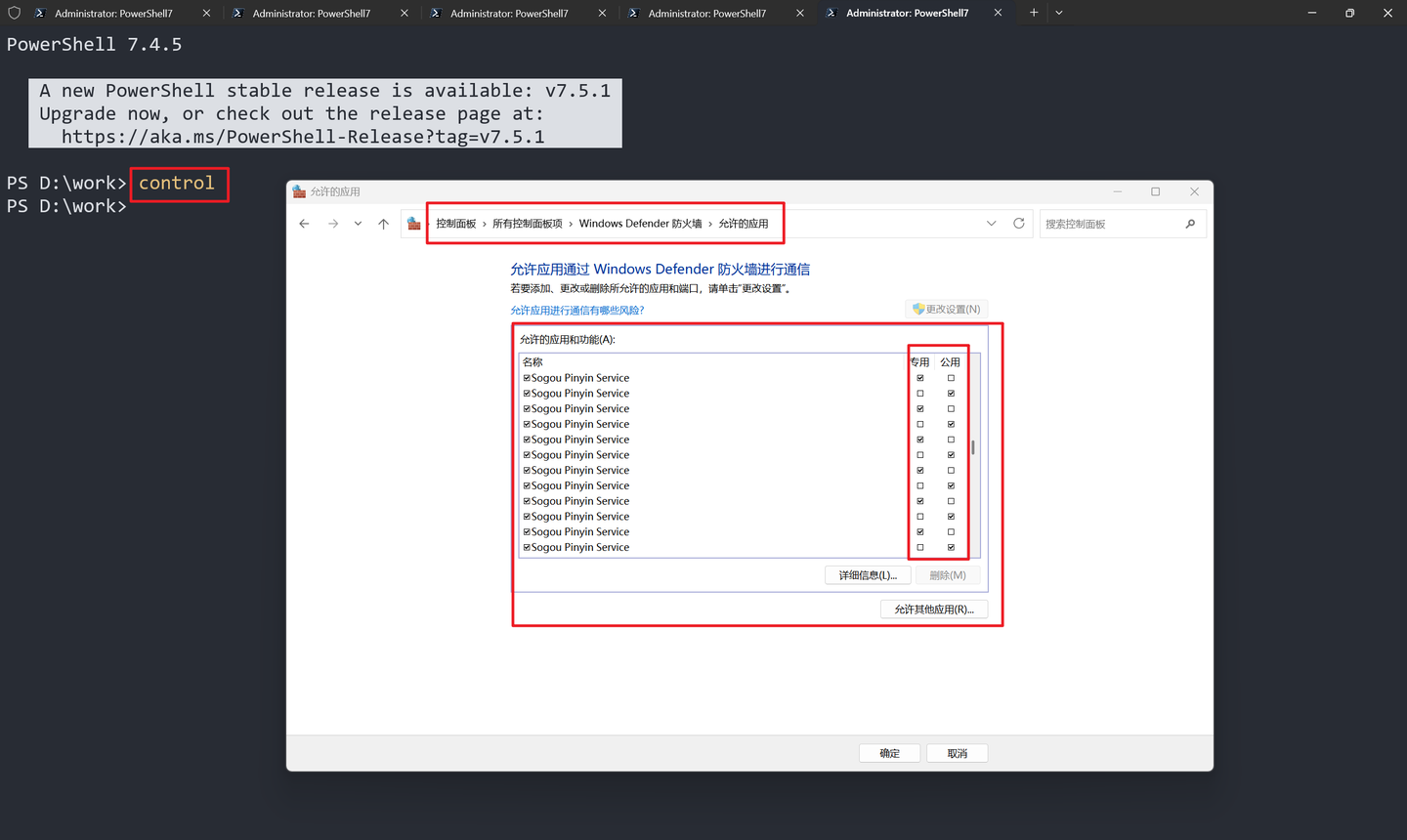Go to Windows Defender 防火墙 breadcrumb
This screenshot has height=840, width=1407.
pos(640,224)
